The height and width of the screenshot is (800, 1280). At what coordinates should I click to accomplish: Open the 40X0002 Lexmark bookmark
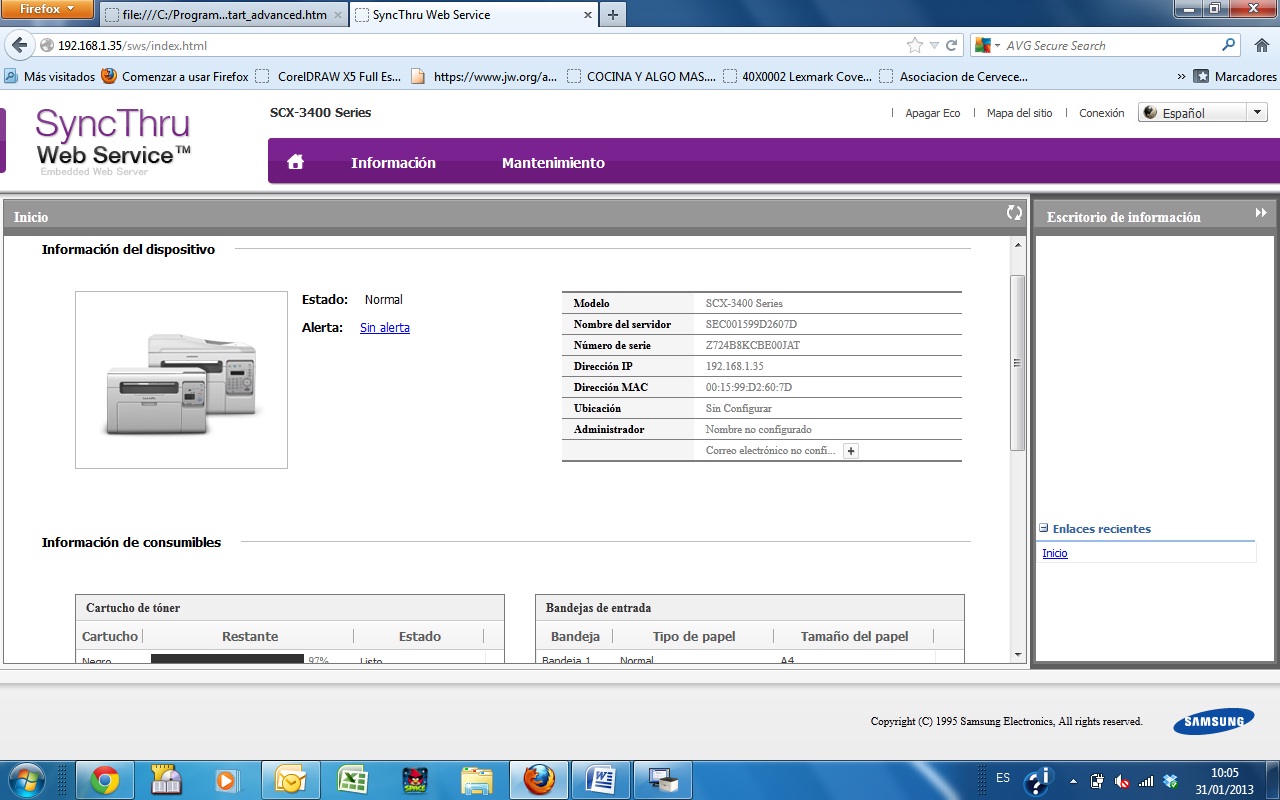[x=797, y=76]
